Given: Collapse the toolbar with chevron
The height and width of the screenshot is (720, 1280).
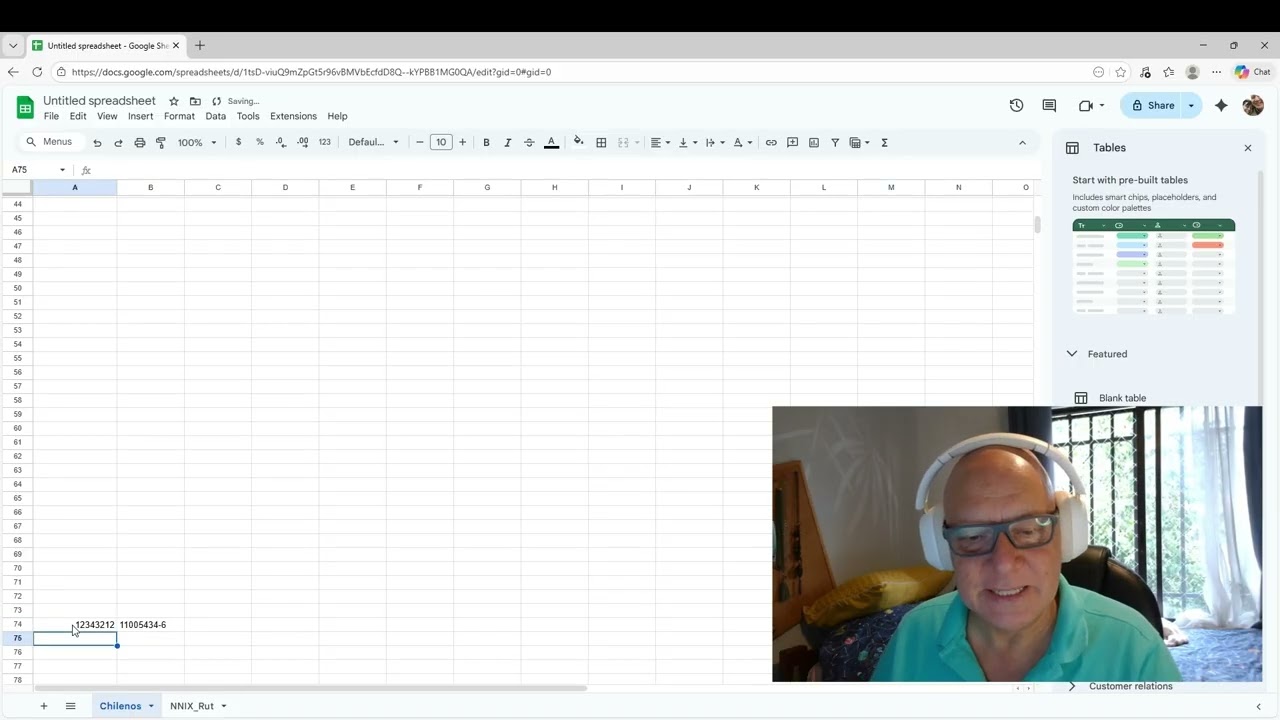Looking at the screenshot, I should 1022,143.
